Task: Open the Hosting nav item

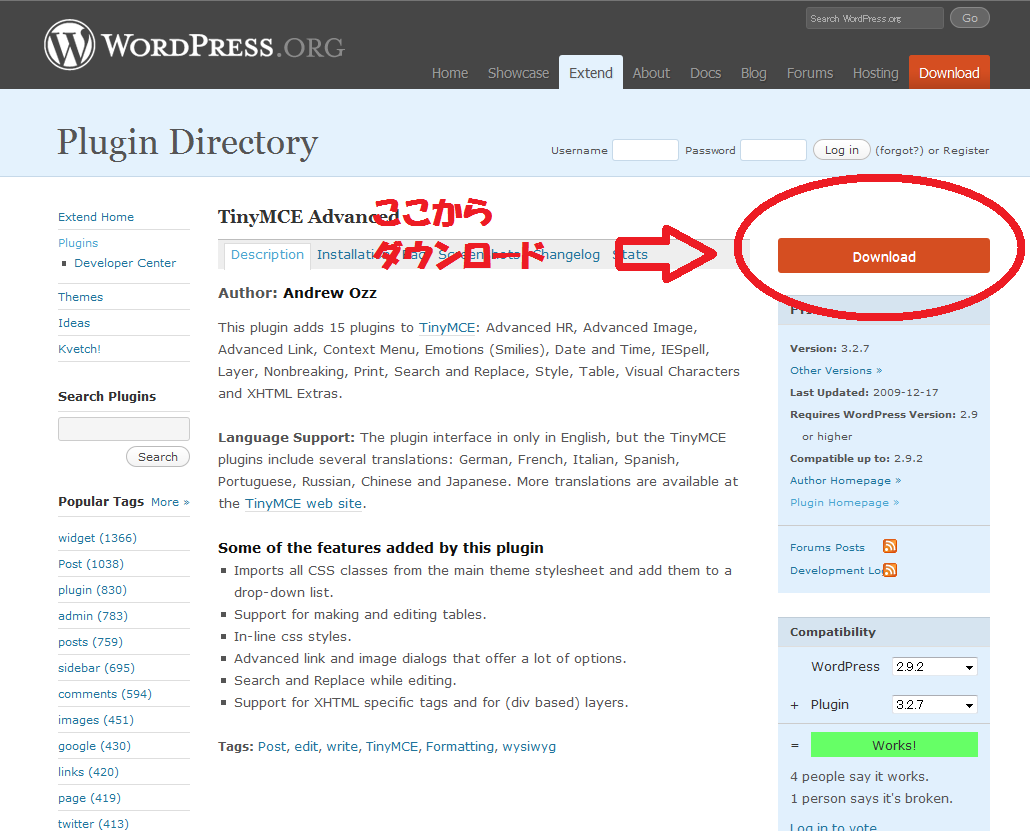Action: click(x=876, y=73)
